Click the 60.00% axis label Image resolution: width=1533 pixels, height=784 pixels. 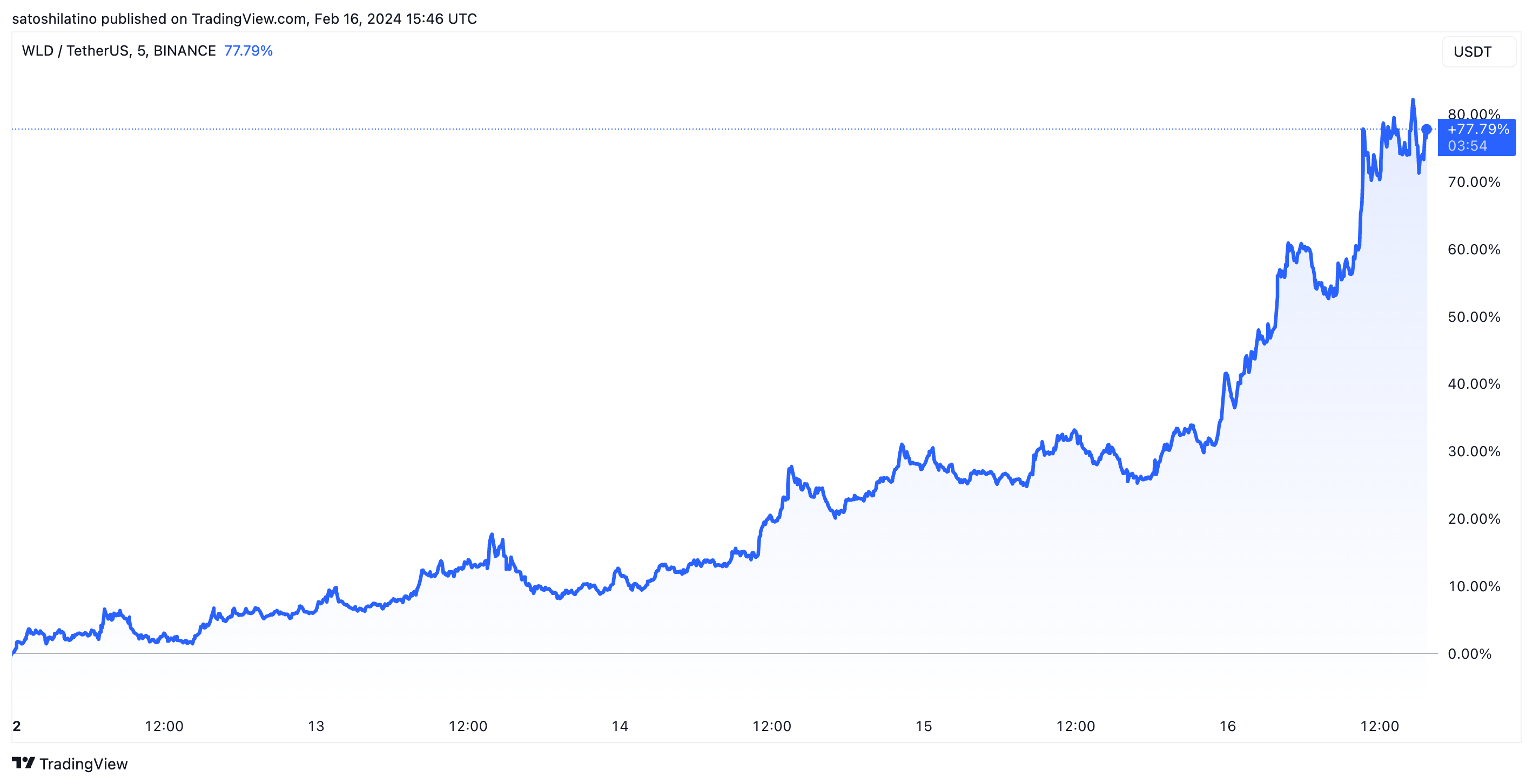[x=1474, y=249]
